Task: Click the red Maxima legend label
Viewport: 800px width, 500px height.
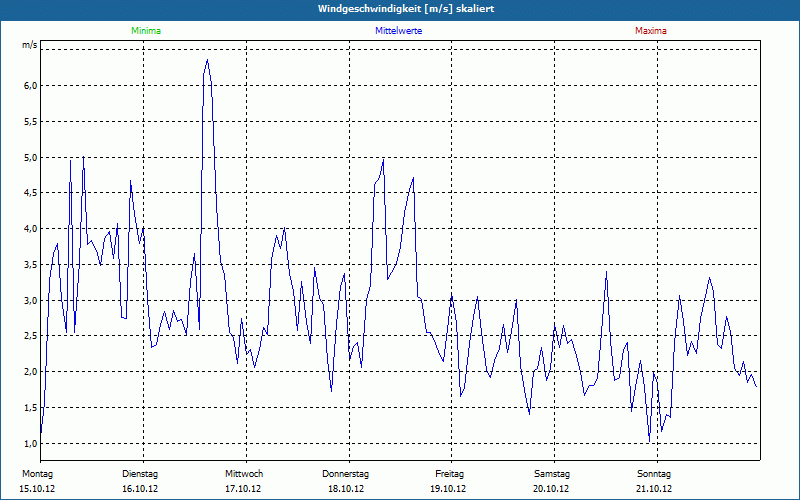Action: tap(651, 31)
